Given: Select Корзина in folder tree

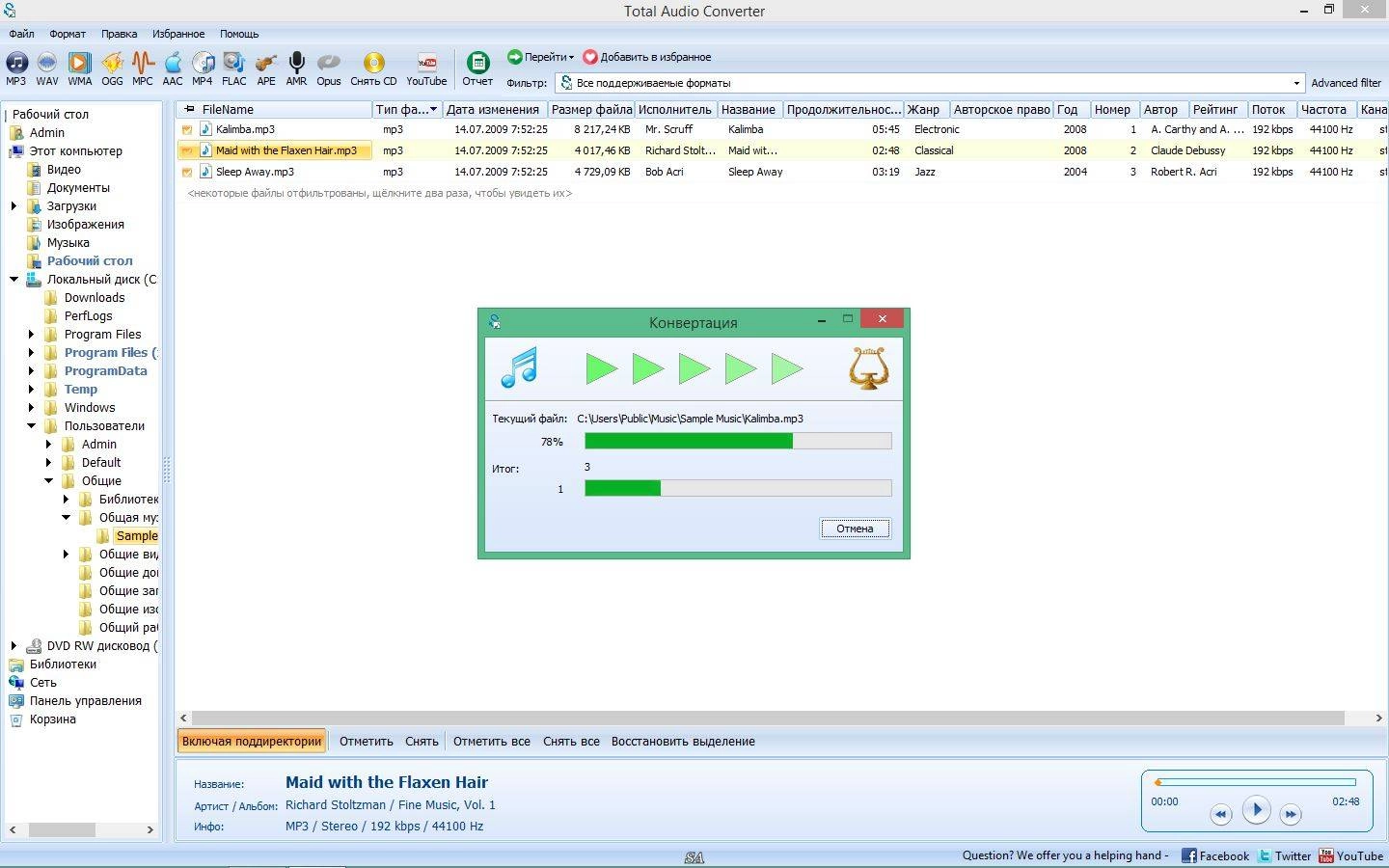Looking at the screenshot, I should pos(52,719).
